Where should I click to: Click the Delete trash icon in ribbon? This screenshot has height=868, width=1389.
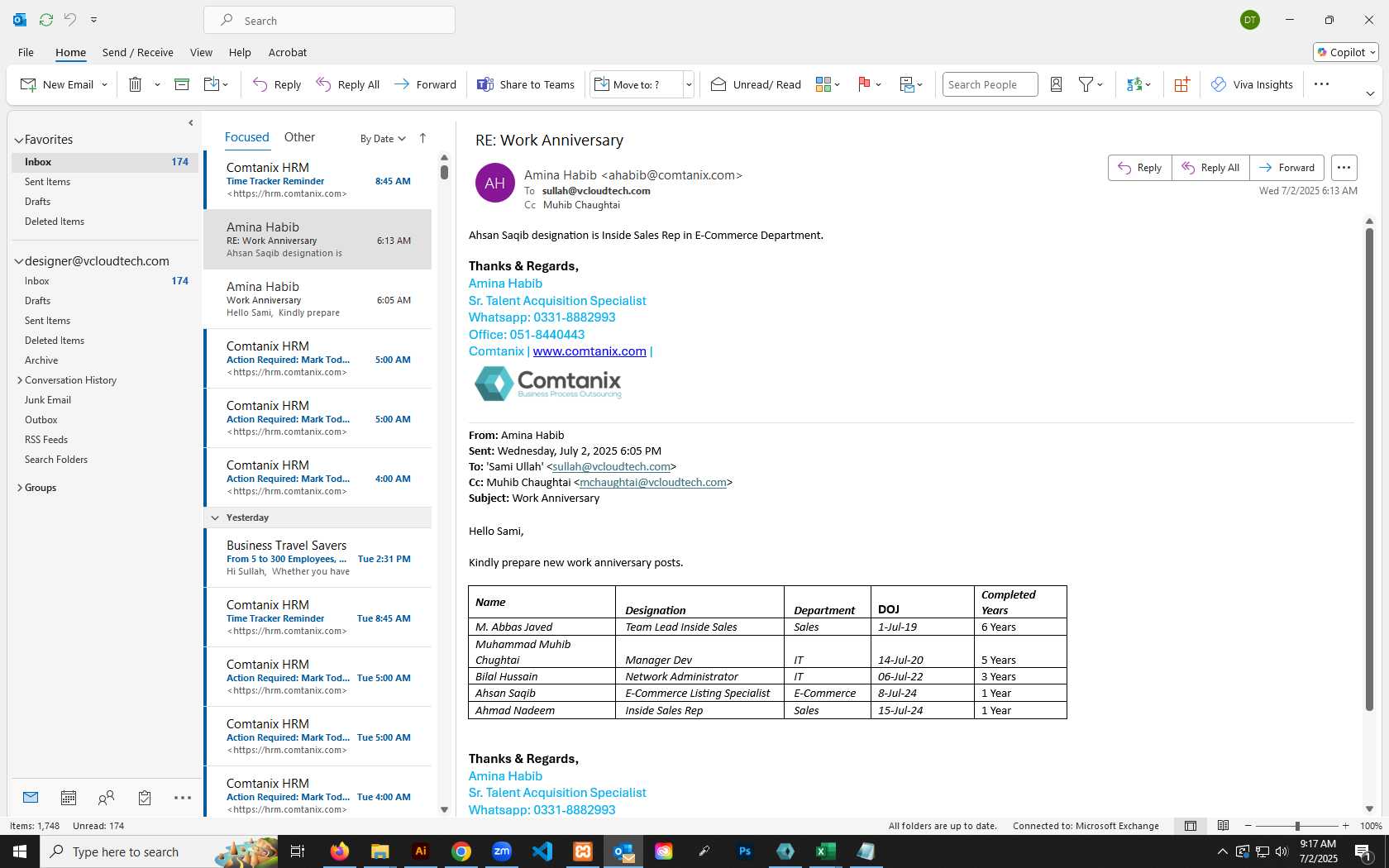pos(136,84)
